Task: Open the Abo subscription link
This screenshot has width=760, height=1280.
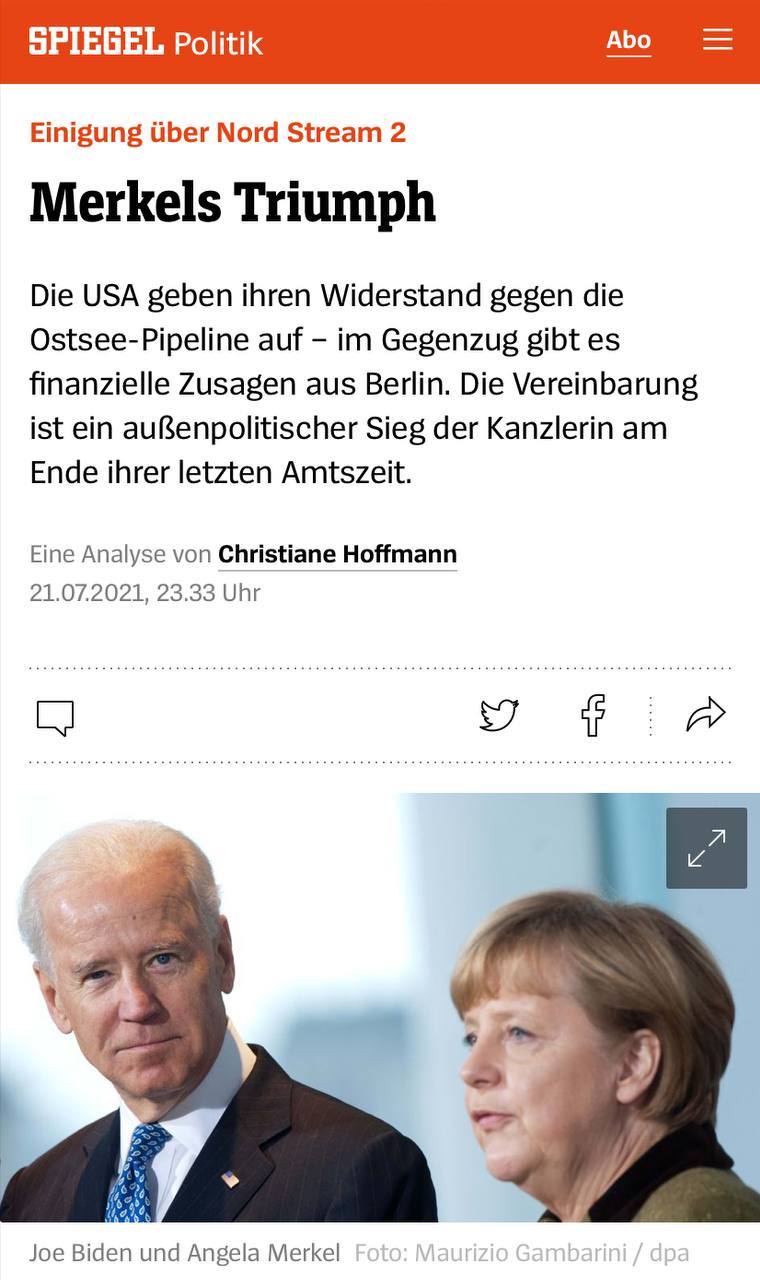Action: 629,41
